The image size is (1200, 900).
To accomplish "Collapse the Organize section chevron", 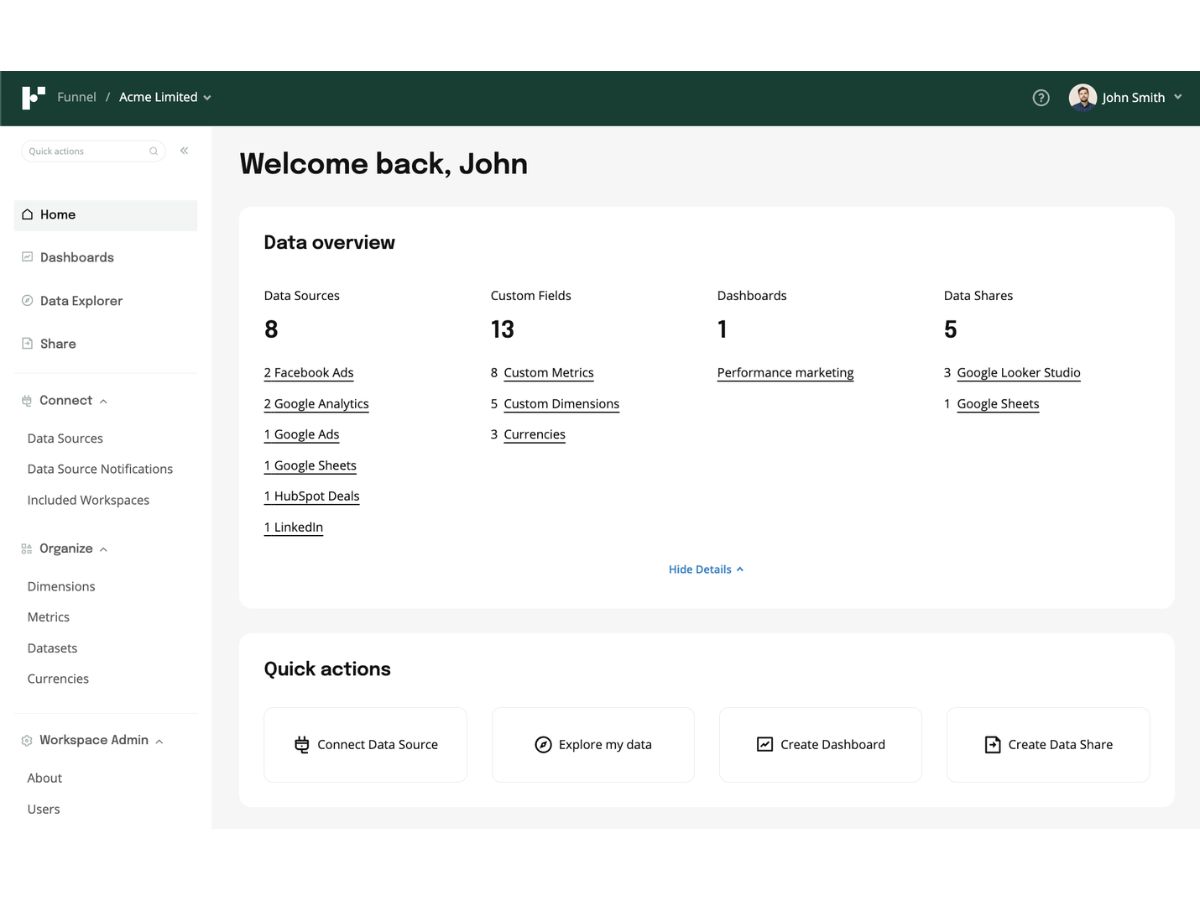I will point(104,549).
